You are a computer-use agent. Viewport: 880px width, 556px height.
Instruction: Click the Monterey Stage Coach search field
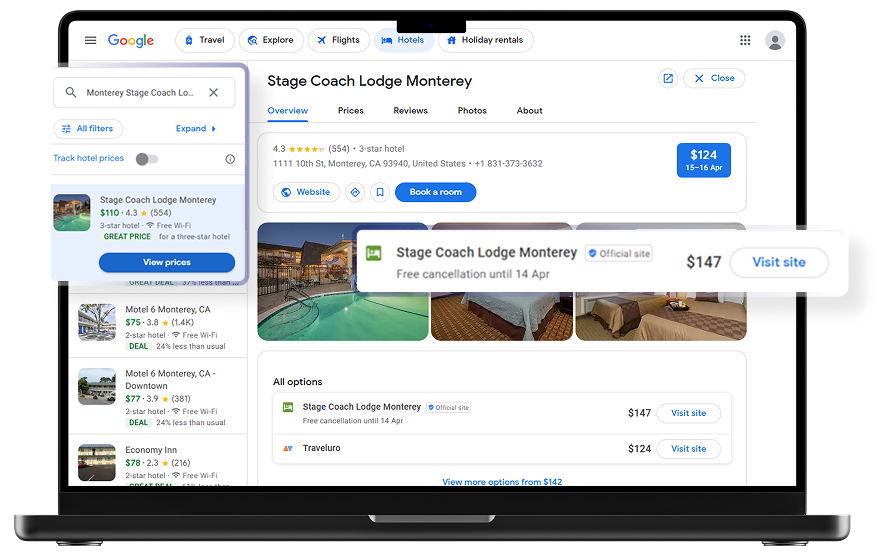click(144, 93)
